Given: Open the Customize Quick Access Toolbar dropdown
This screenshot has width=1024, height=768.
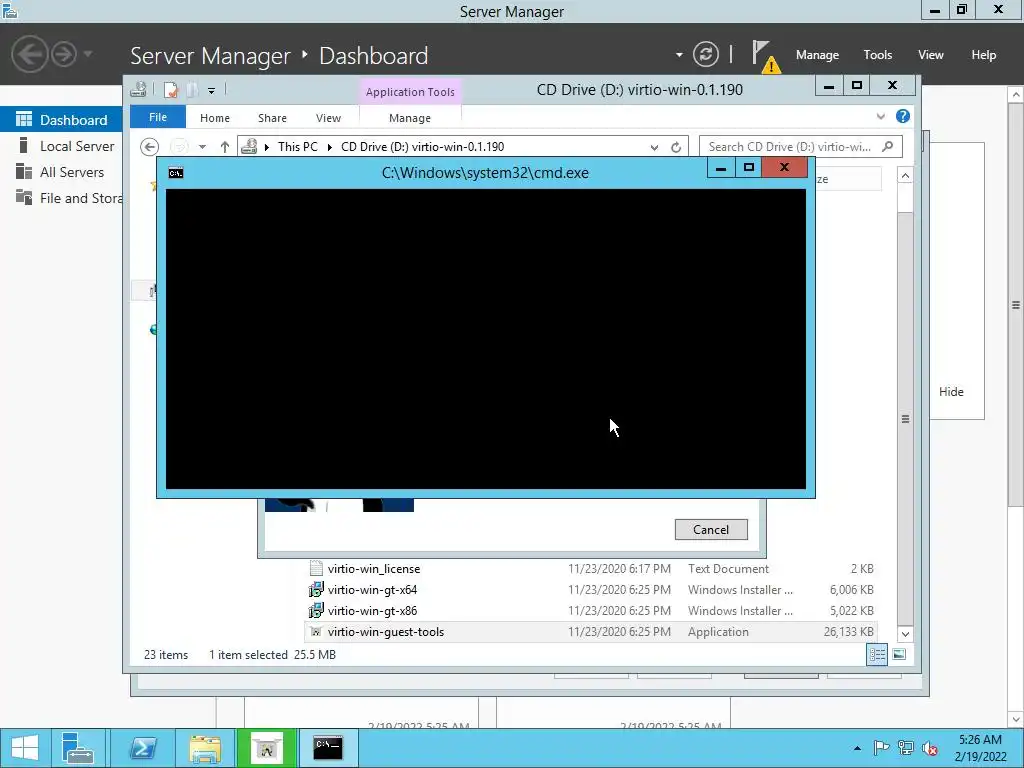Looking at the screenshot, I should click(212, 90).
